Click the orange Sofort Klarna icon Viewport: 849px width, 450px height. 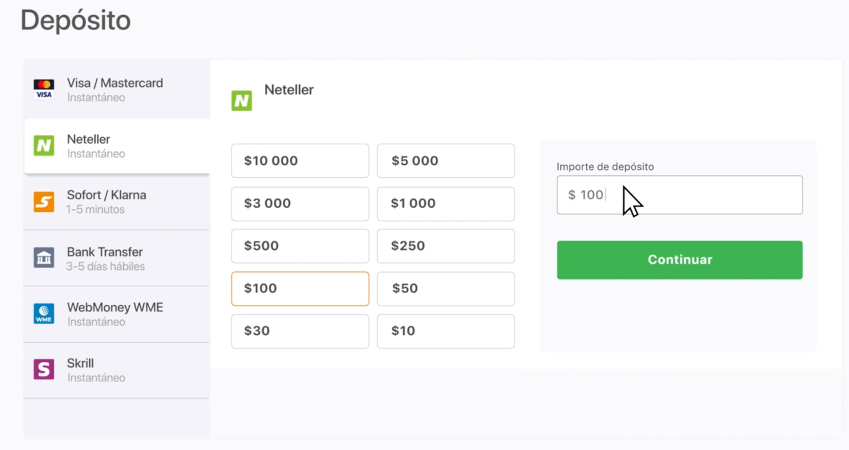tap(44, 202)
